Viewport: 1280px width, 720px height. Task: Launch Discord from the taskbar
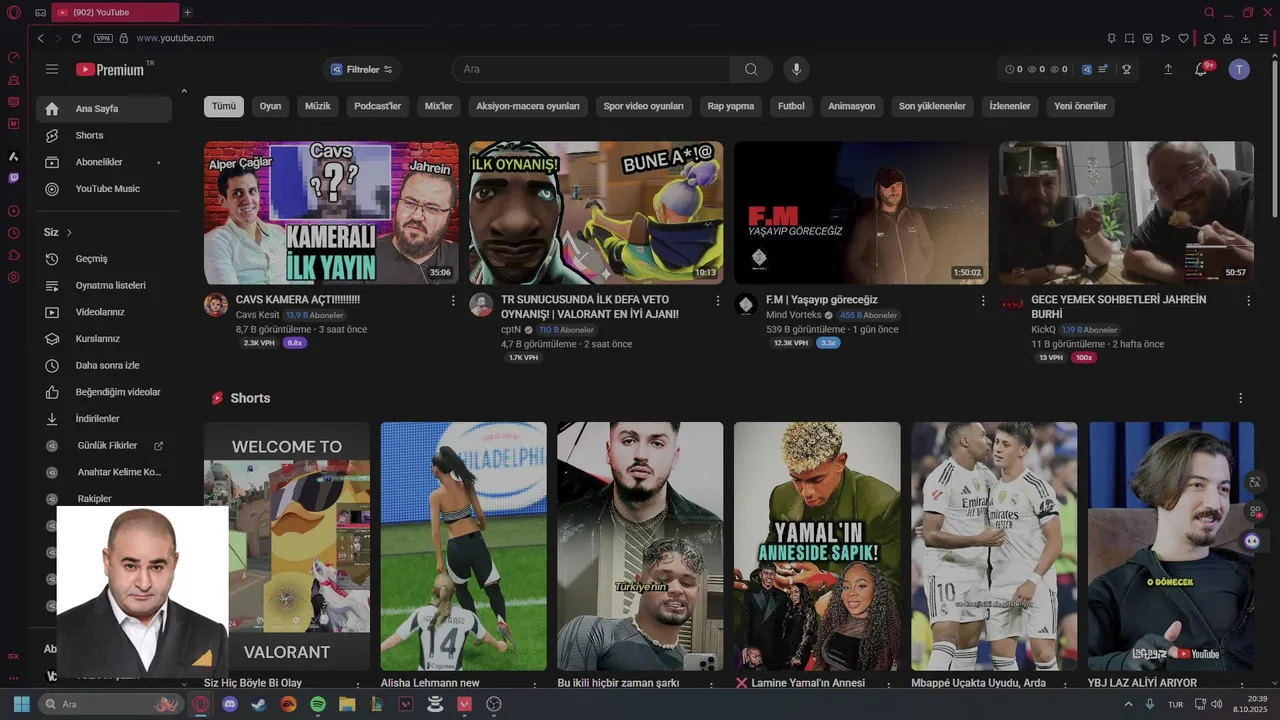230,704
